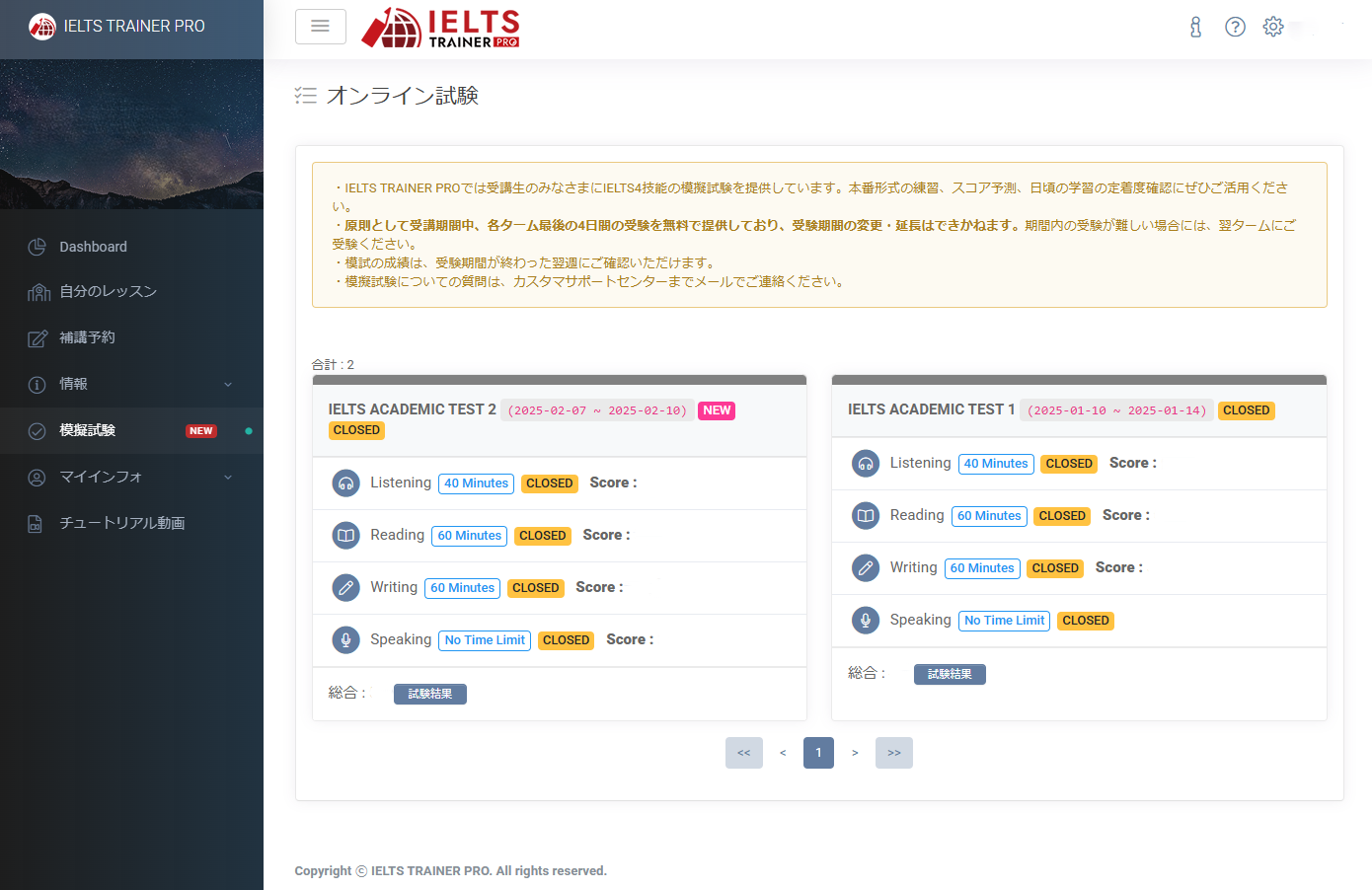Viewport: 1372px width, 890px height.
Task: Click the sidebar IELTS TRAINER PRO logo icon
Action: click(x=42, y=27)
